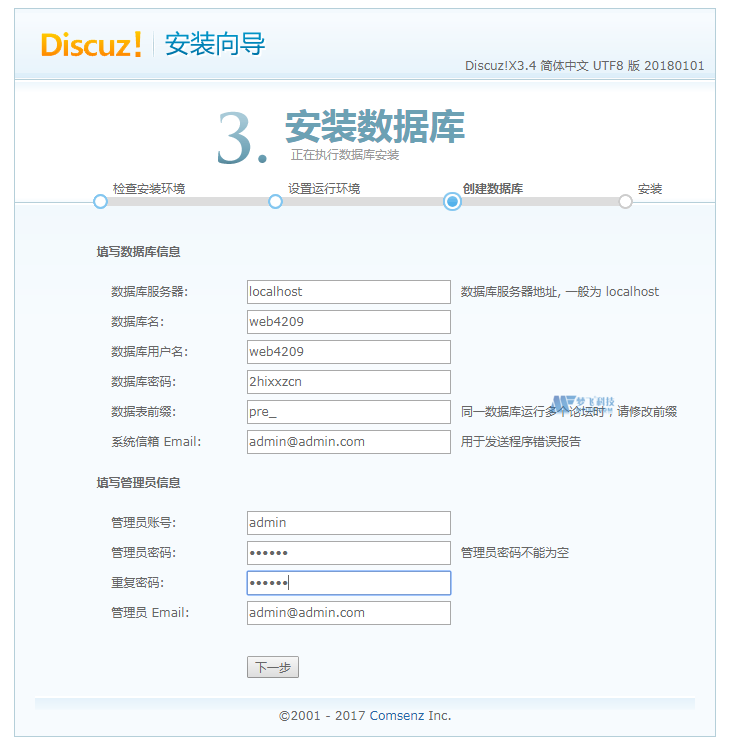The width and height of the screenshot is (729, 746).
Task: Click the 数据表前缀: label
Action: coord(144,412)
